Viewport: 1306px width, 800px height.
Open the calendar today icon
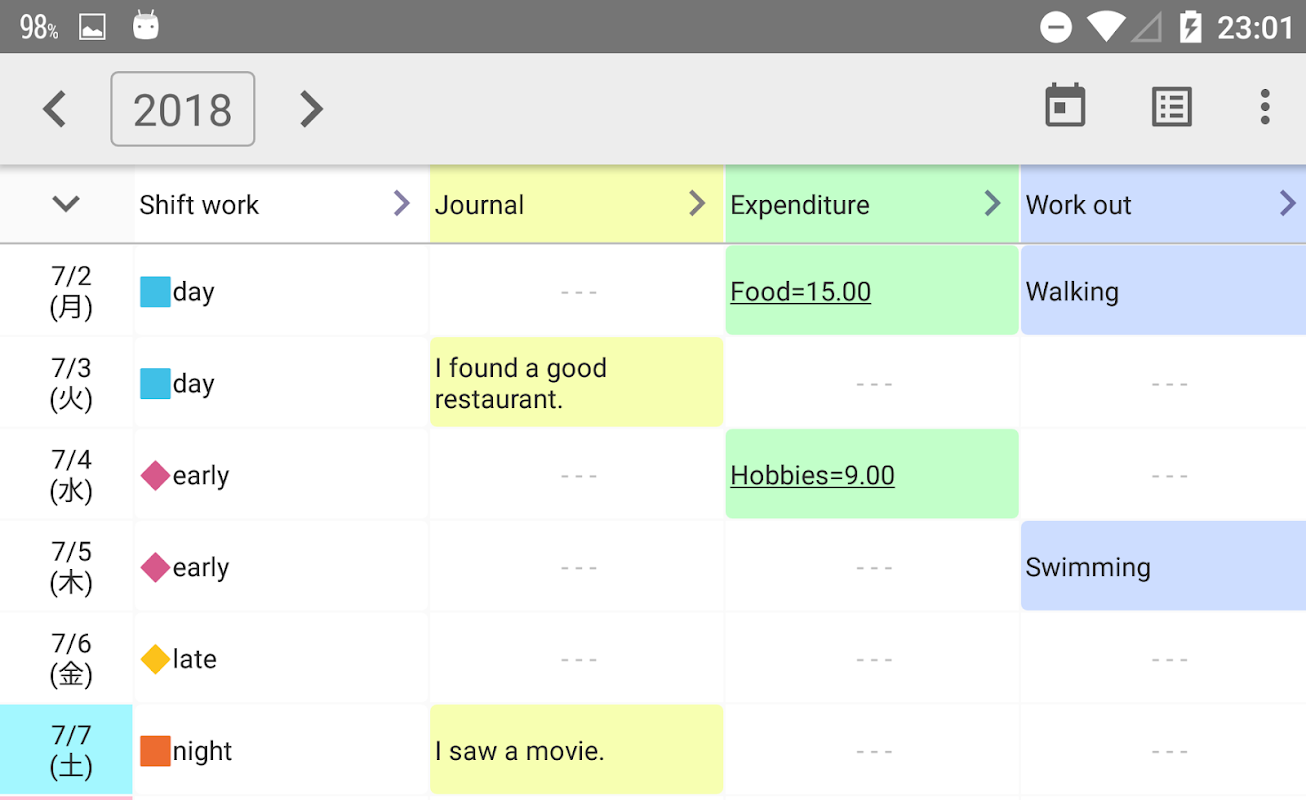pyautogui.click(x=1065, y=106)
